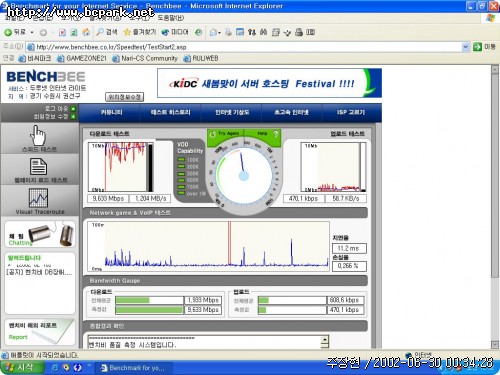The height and width of the screenshot is (375, 500).
Task: Click the address bar URL field
Action: click(248, 47)
